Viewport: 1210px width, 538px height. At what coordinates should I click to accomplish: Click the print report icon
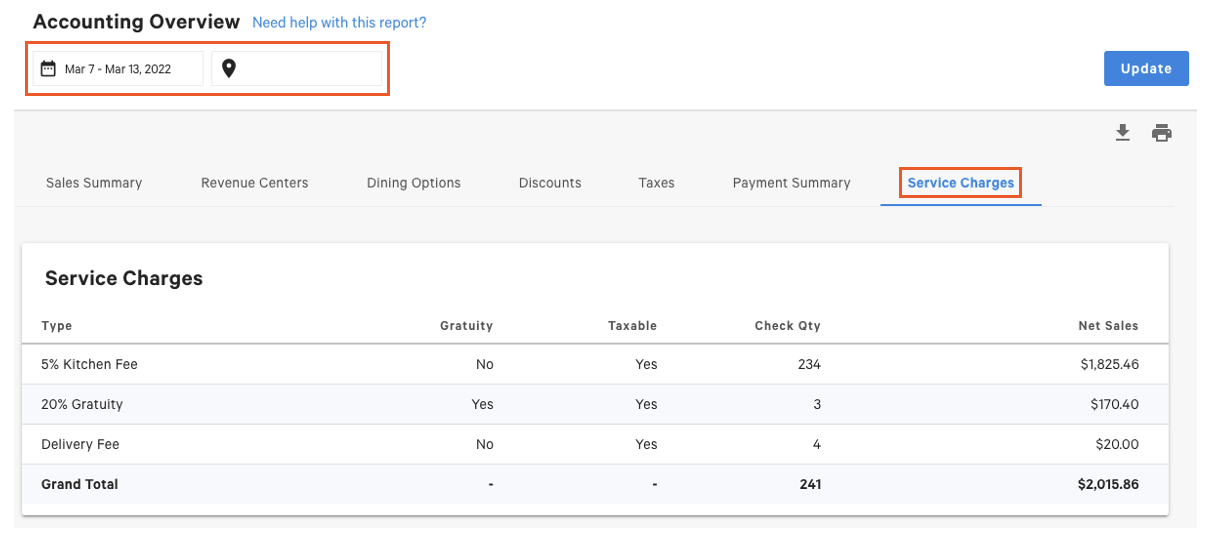tap(1161, 133)
